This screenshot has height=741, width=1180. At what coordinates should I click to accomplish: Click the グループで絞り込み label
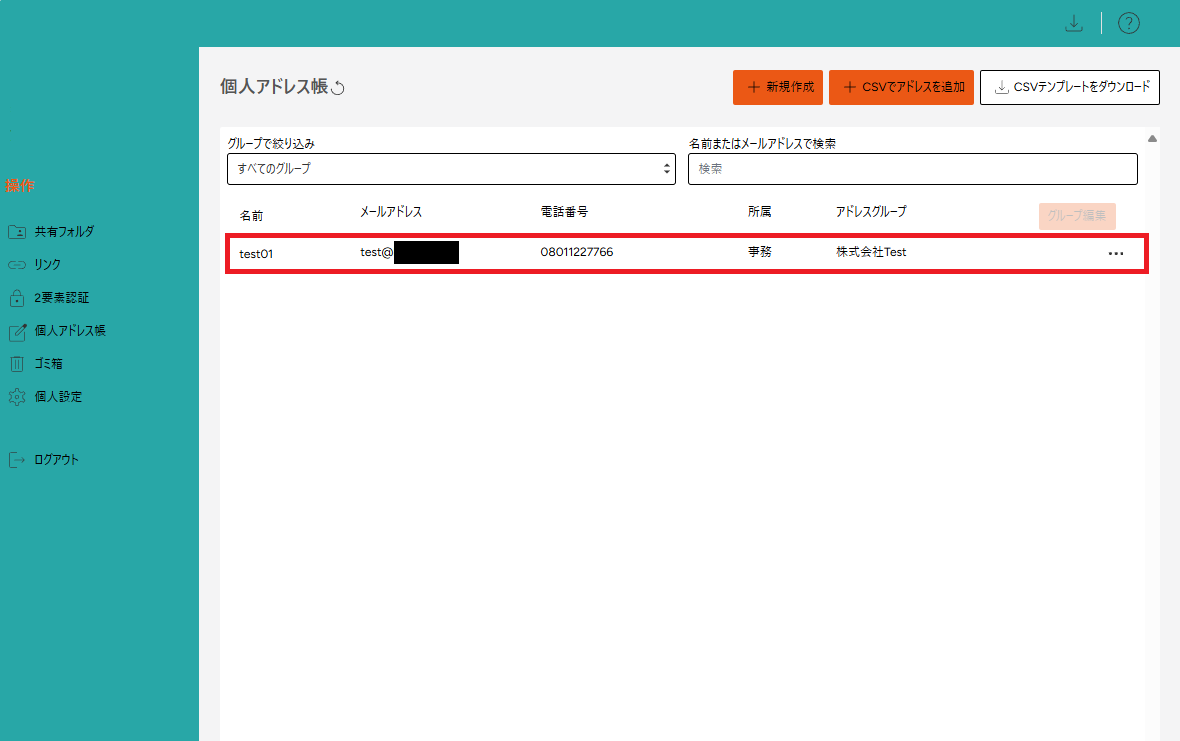(271, 144)
